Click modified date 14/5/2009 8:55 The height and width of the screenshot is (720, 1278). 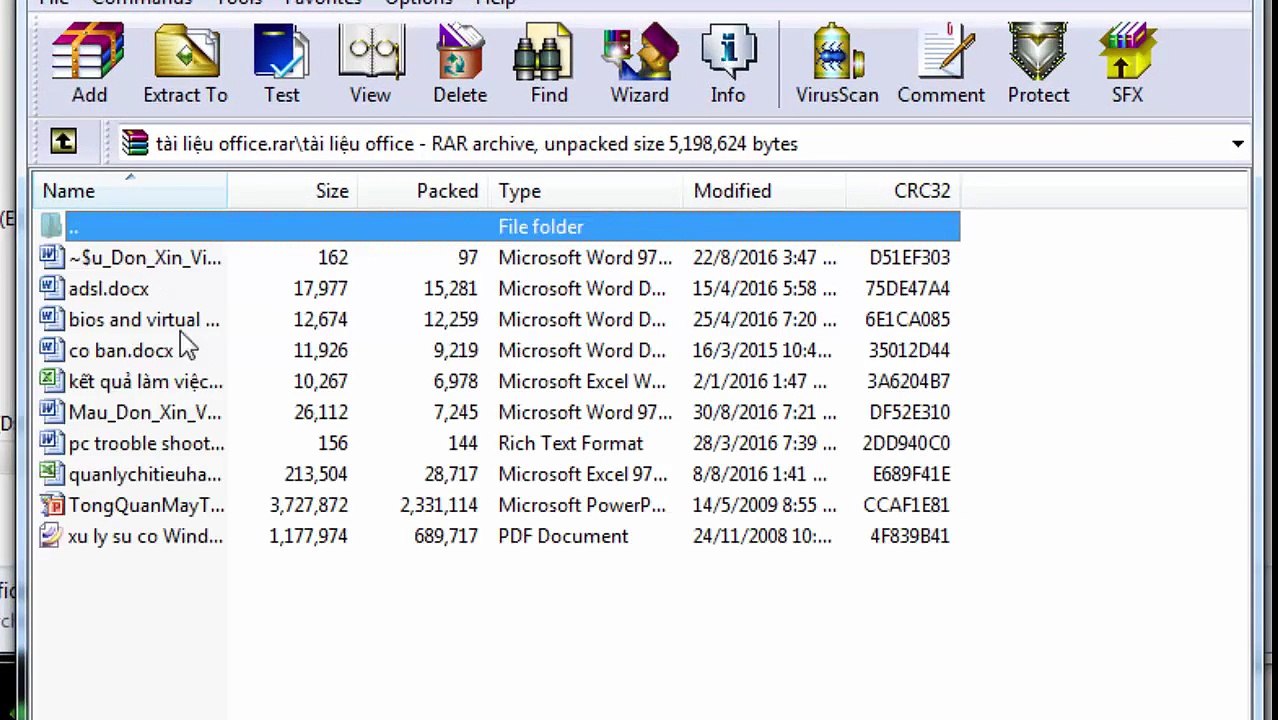(x=765, y=506)
